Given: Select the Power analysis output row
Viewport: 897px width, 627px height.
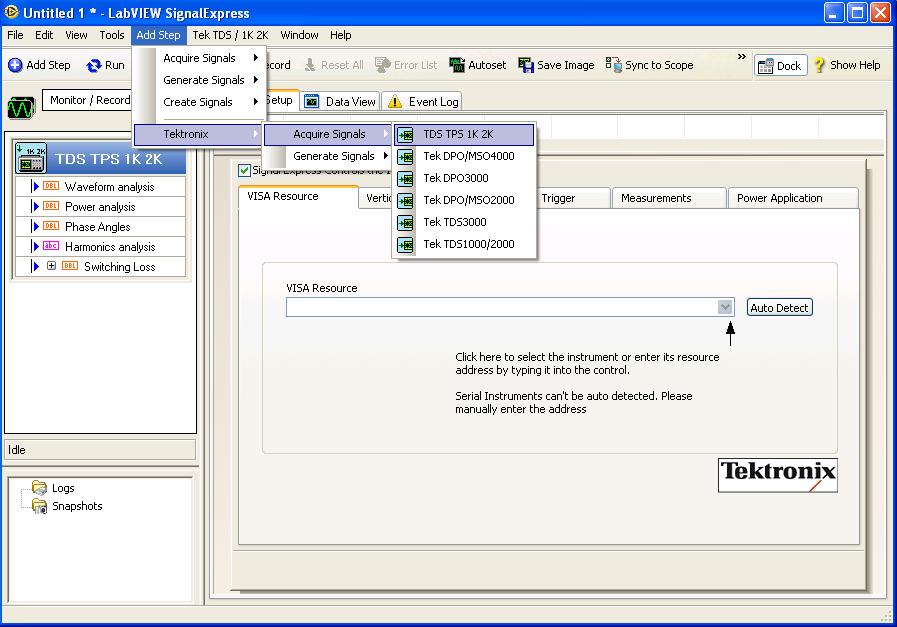Looking at the screenshot, I should (x=100, y=207).
